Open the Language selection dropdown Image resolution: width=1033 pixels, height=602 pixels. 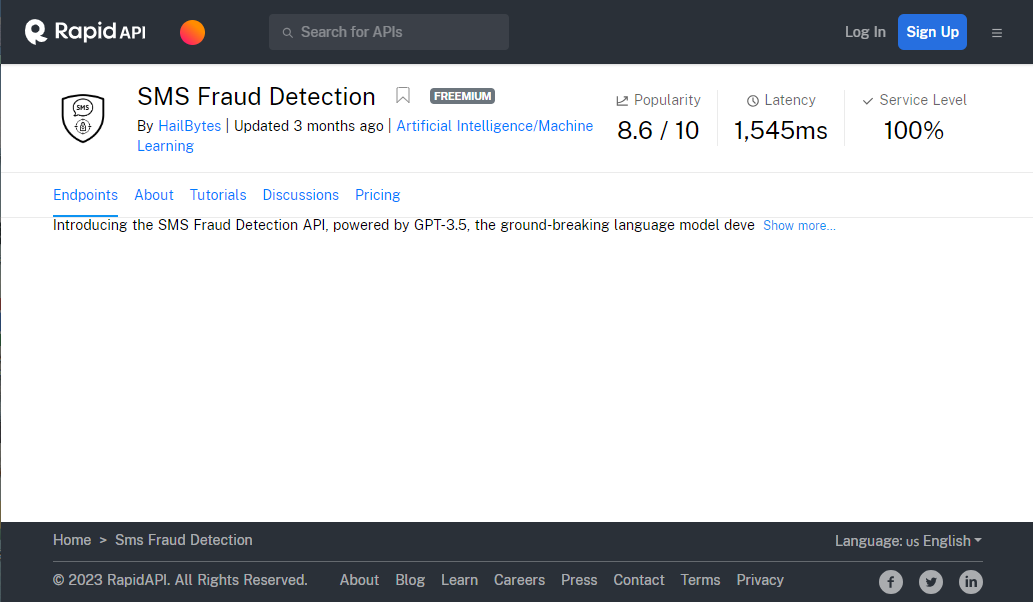click(908, 540)
